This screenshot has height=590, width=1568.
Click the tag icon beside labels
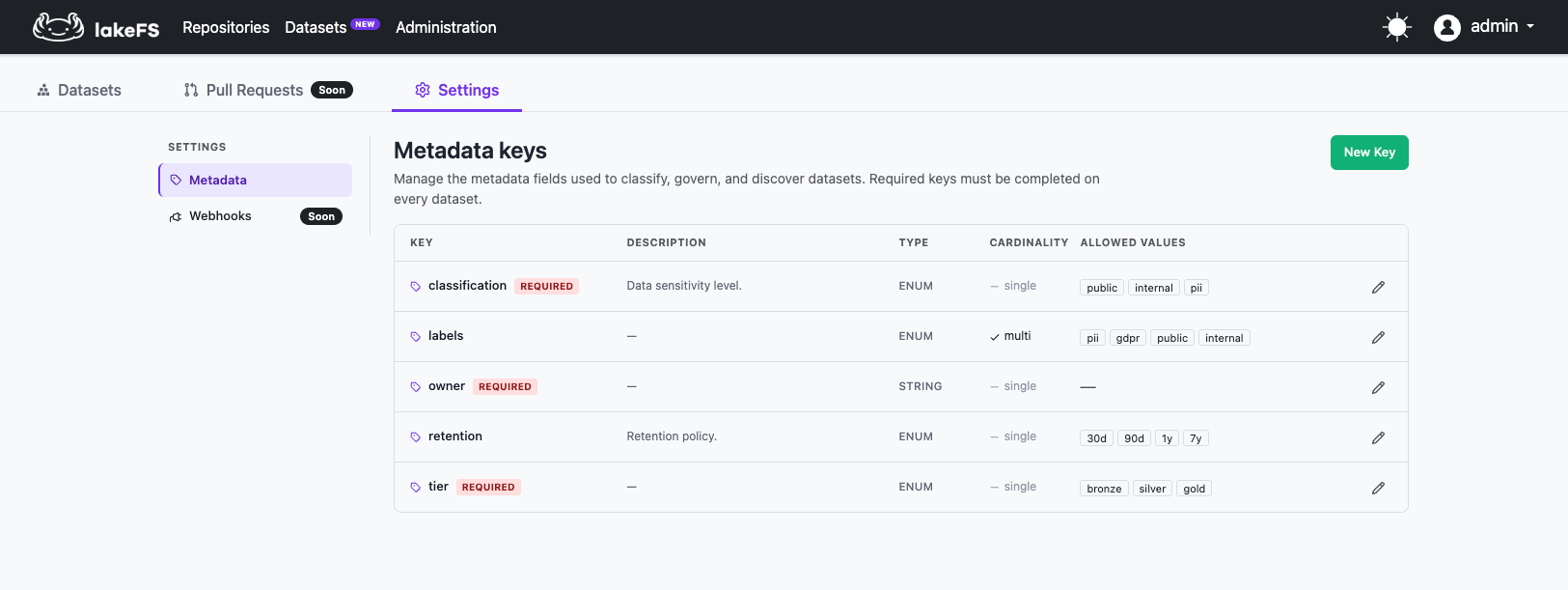416,337
